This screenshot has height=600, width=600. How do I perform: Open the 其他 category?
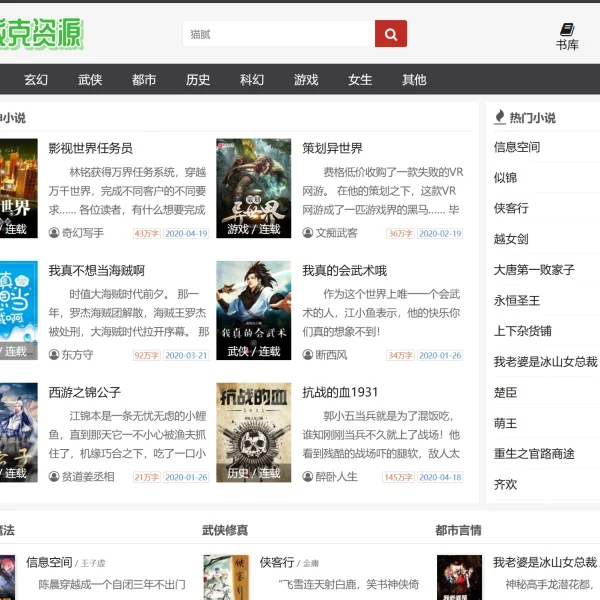coord(414,80)
